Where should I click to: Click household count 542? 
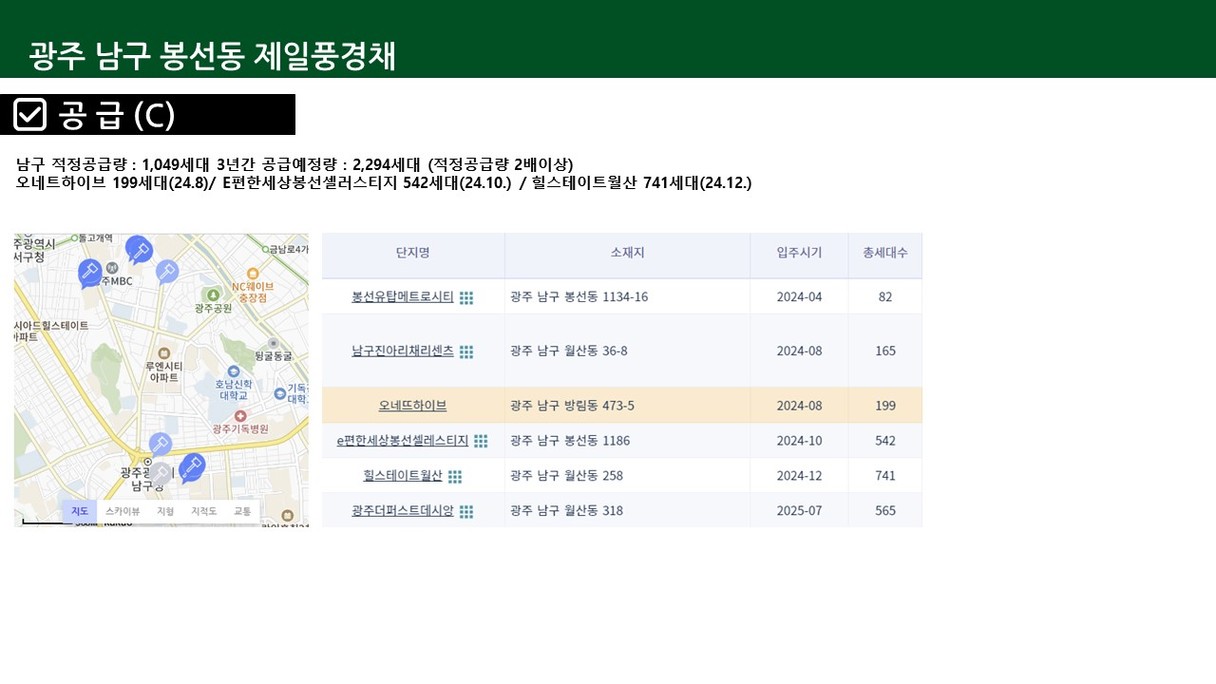click(x=885, y=441)
